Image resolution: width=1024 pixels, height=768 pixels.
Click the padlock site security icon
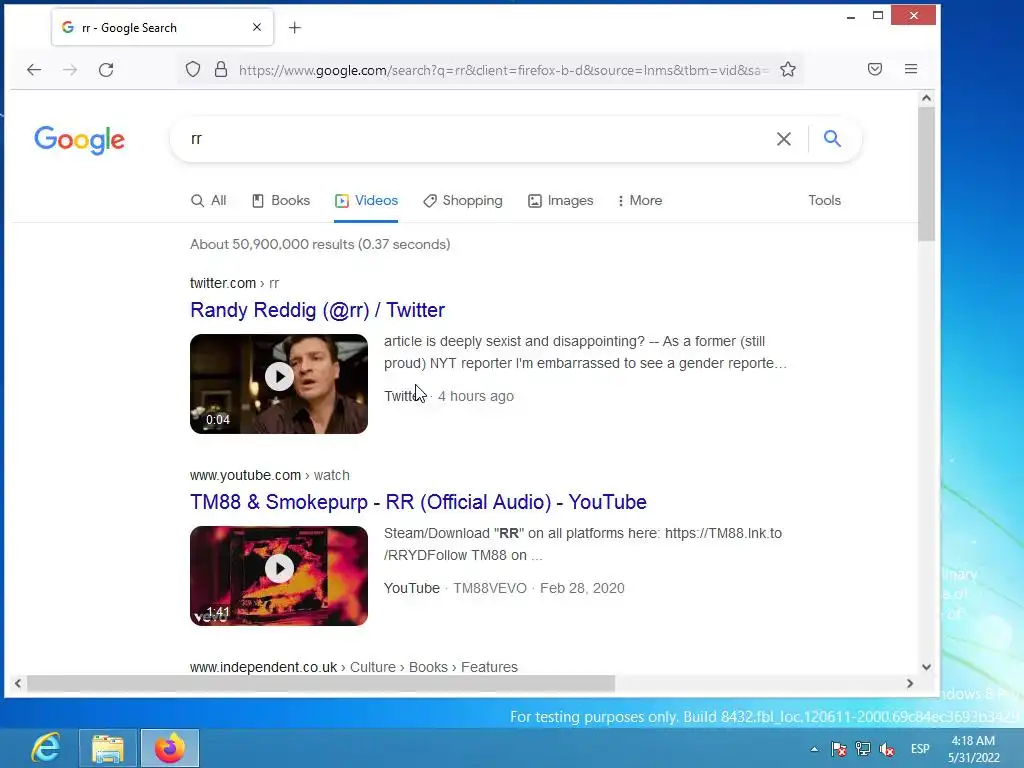[221, 69]
